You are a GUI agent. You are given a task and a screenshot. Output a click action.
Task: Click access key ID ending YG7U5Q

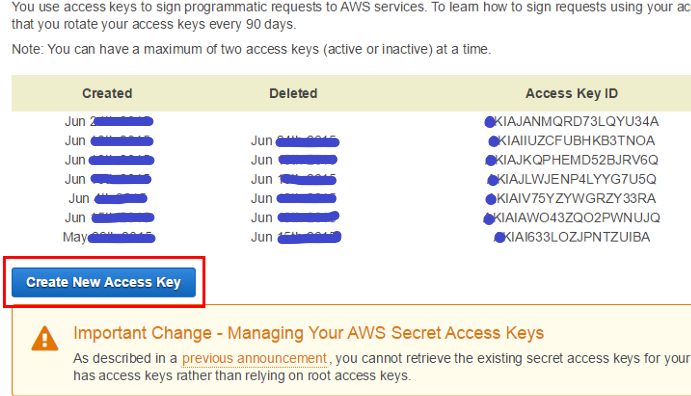click(572, 179)
